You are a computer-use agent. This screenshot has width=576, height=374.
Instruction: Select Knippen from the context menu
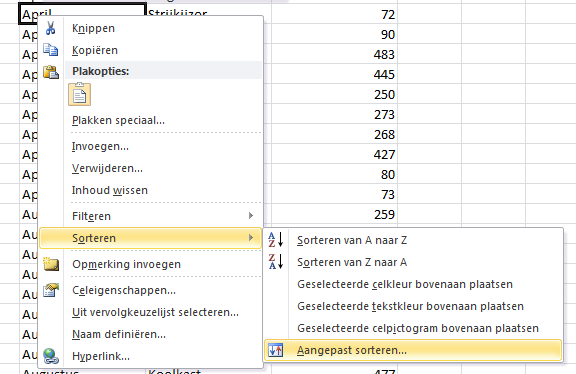tap(151, 28)
